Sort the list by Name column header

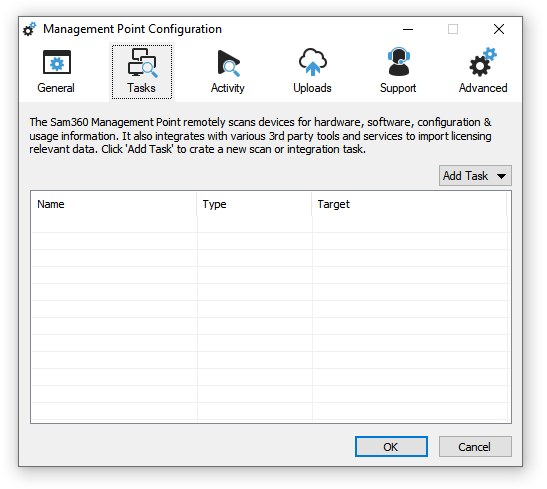click(x=114, y=204)
